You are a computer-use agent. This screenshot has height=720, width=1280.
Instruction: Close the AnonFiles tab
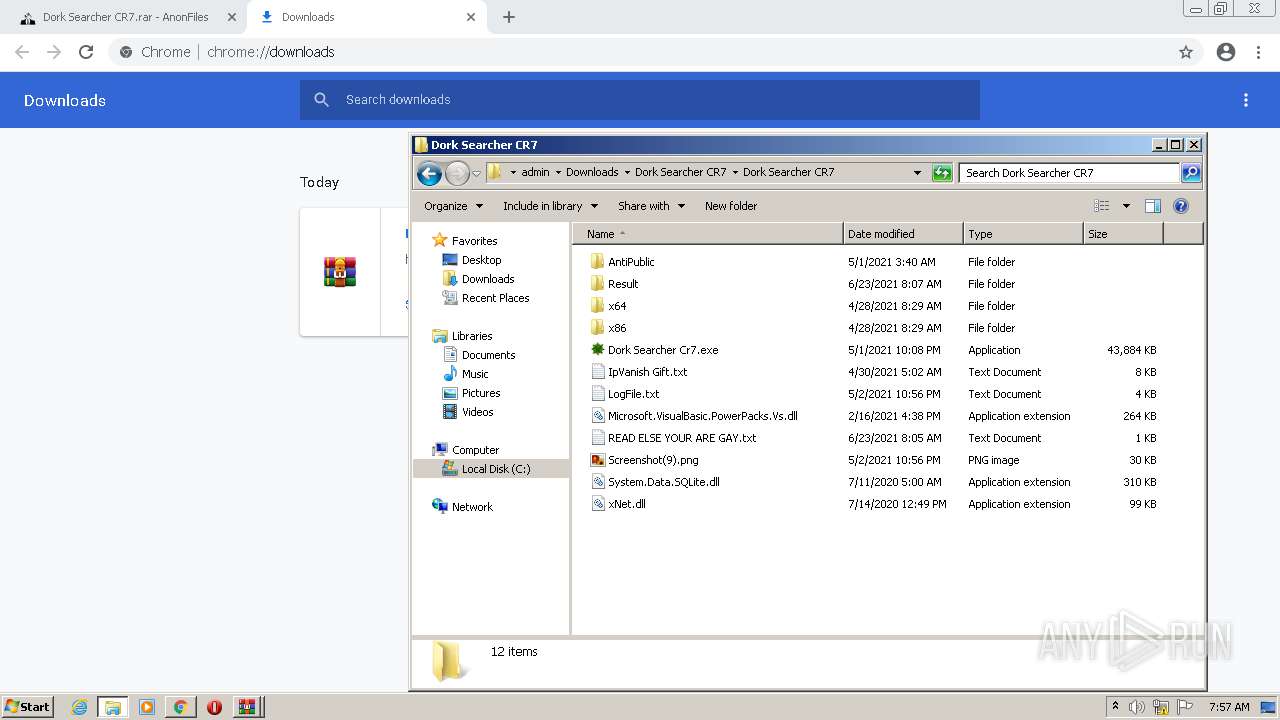tap(232, 17)
